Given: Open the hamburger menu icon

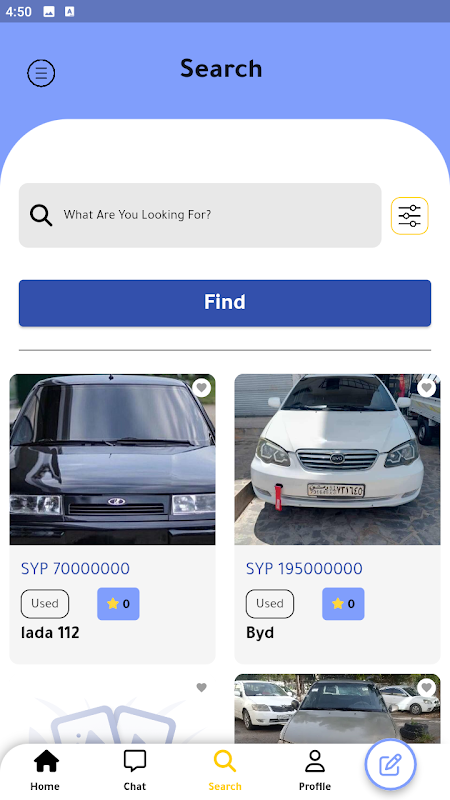Looking at the screenshot, I should (41, 73).
